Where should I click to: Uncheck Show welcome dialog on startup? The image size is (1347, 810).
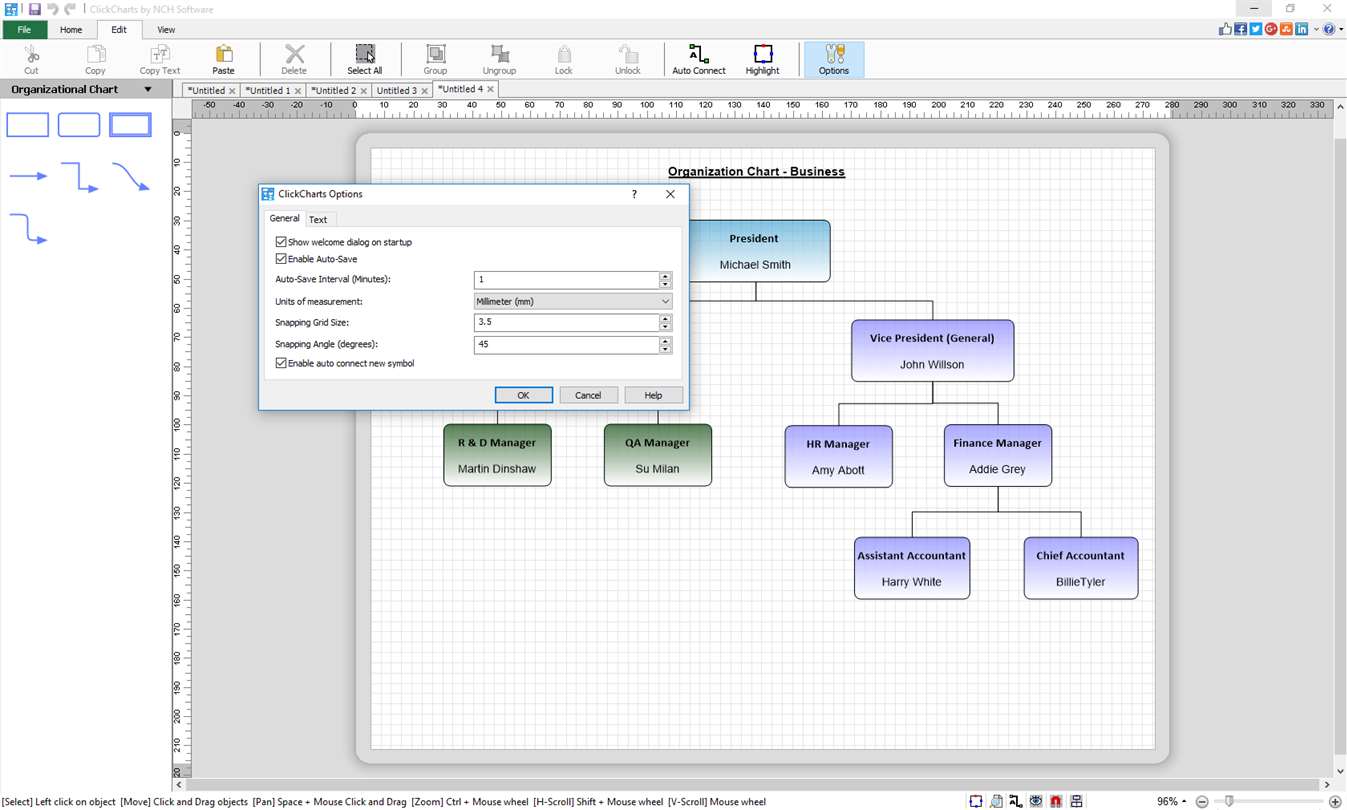pos(281,242)
